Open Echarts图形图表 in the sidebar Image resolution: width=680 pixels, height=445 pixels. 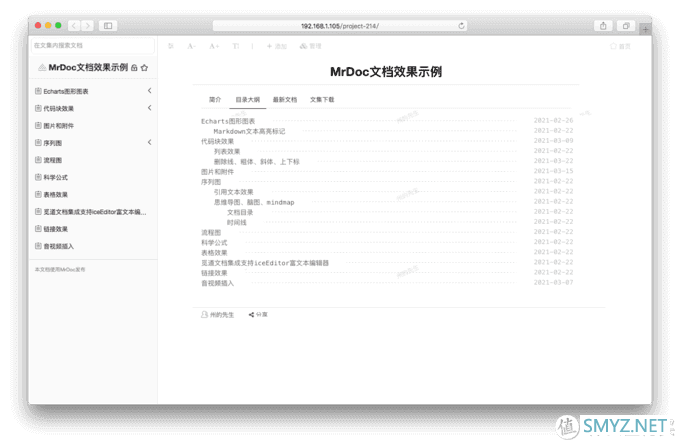click(x=65, y=91)
